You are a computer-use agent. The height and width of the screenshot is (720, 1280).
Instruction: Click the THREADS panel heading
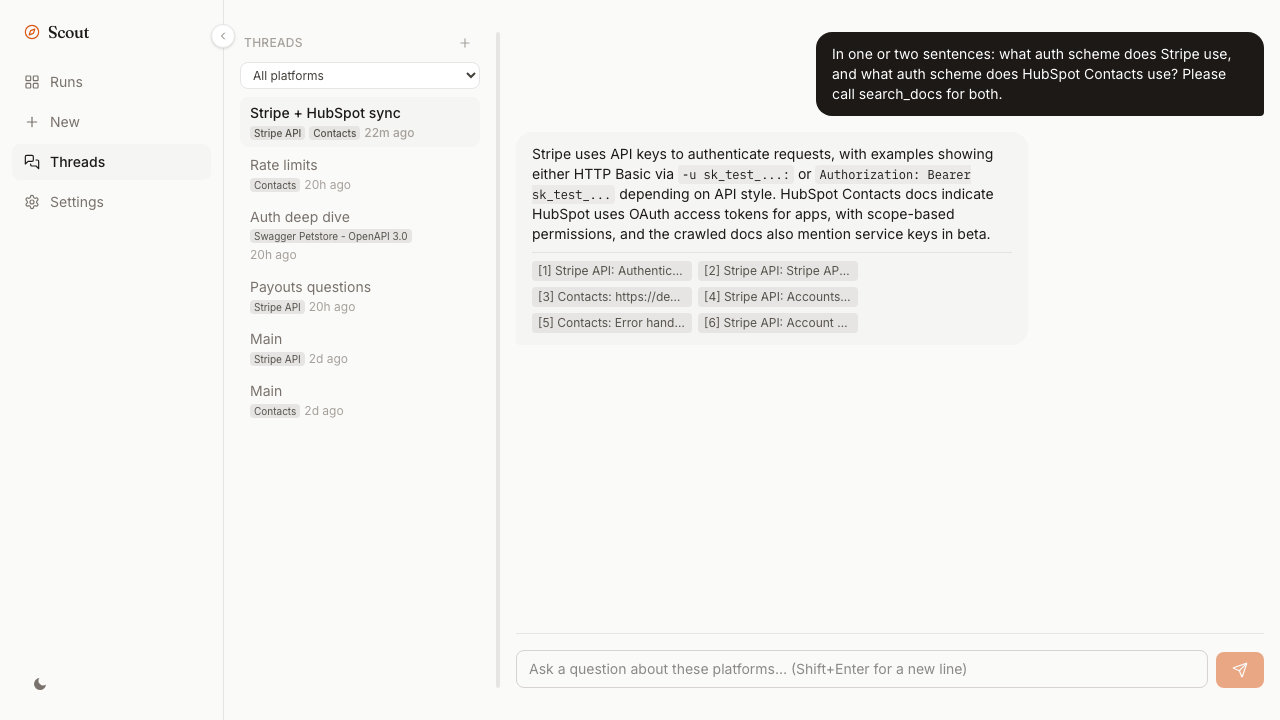pyautogui.click(x=273, y=43)
